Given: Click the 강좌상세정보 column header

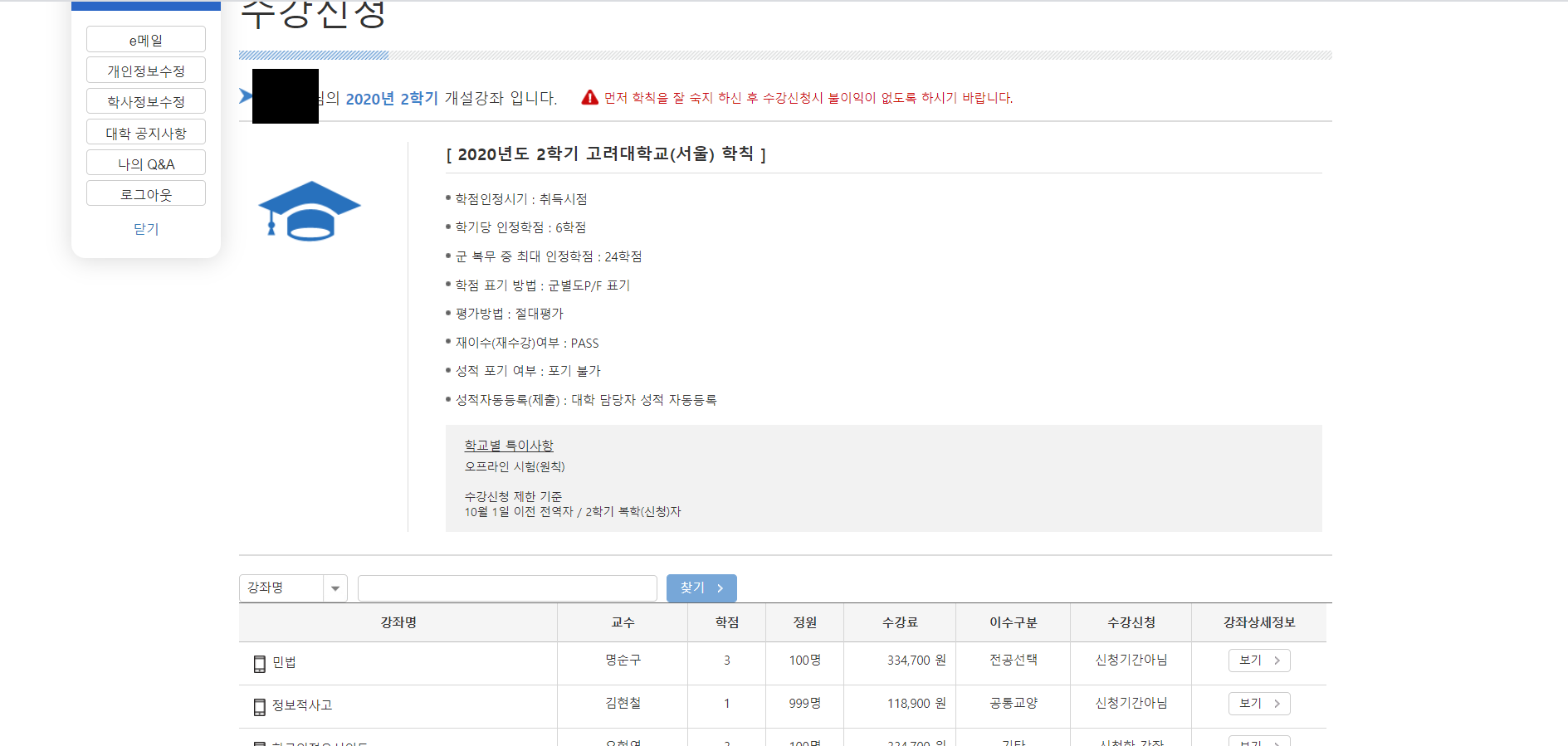Looking at the screenshot, I should click(1259, 622).
